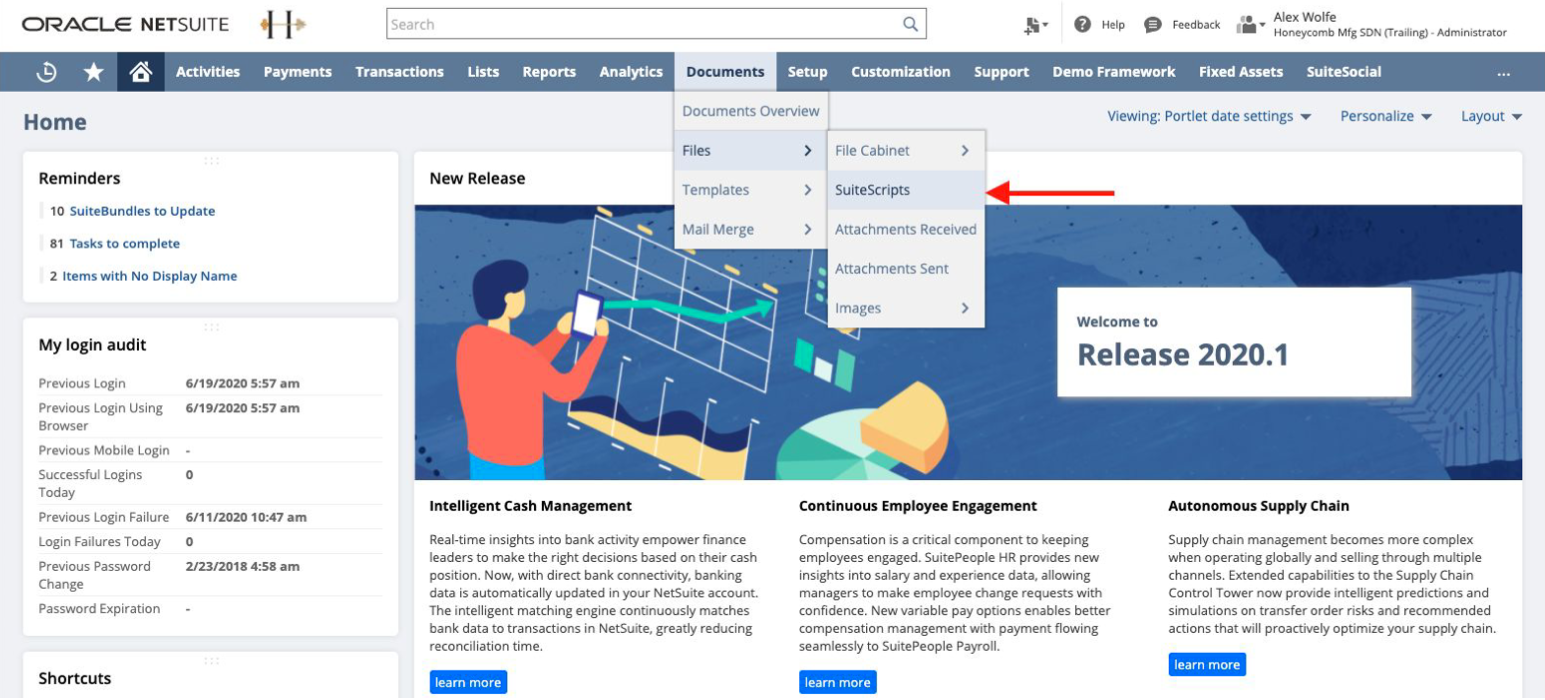The width and height of the screenshot is (1545, 700).
Task: Click the Help link text
Action: [1113, 25]
